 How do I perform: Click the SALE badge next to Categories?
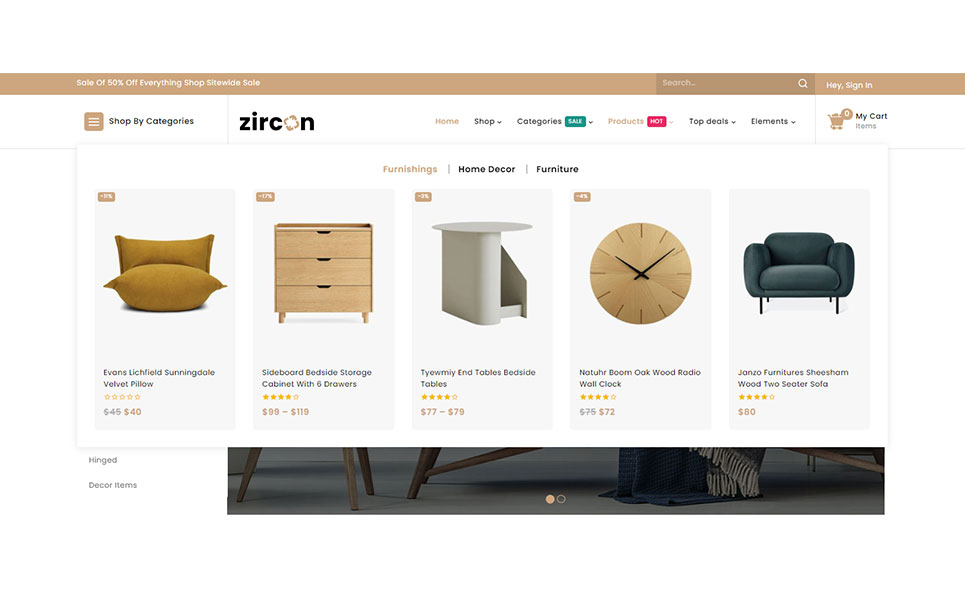575,121
